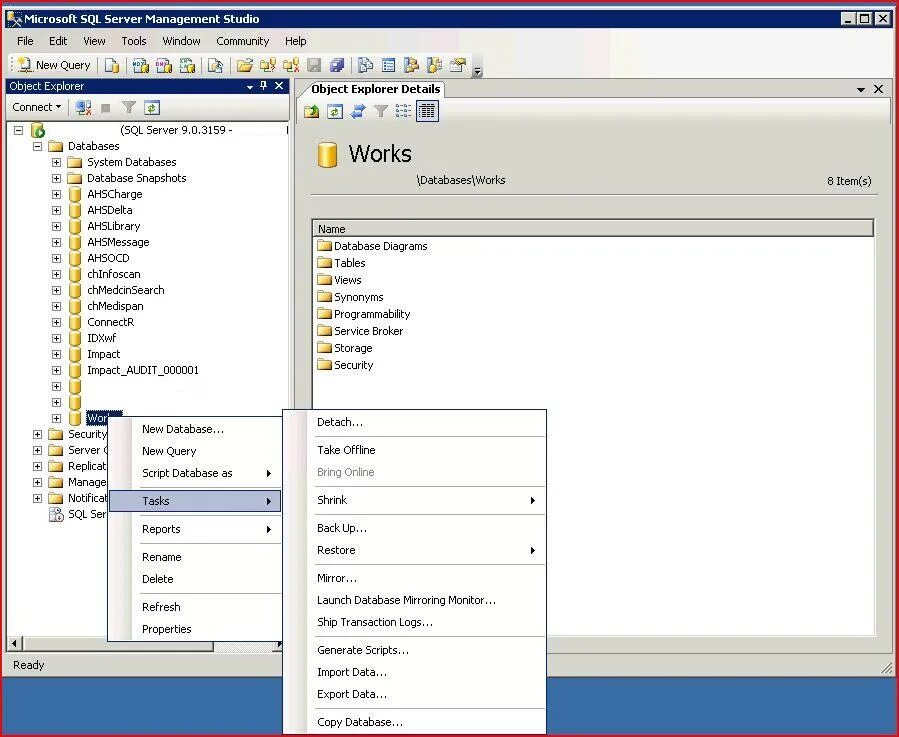Open the Properties Window toolbar icon
The height and width of the screenshot is (737, 899).
(x=458, y=65)
